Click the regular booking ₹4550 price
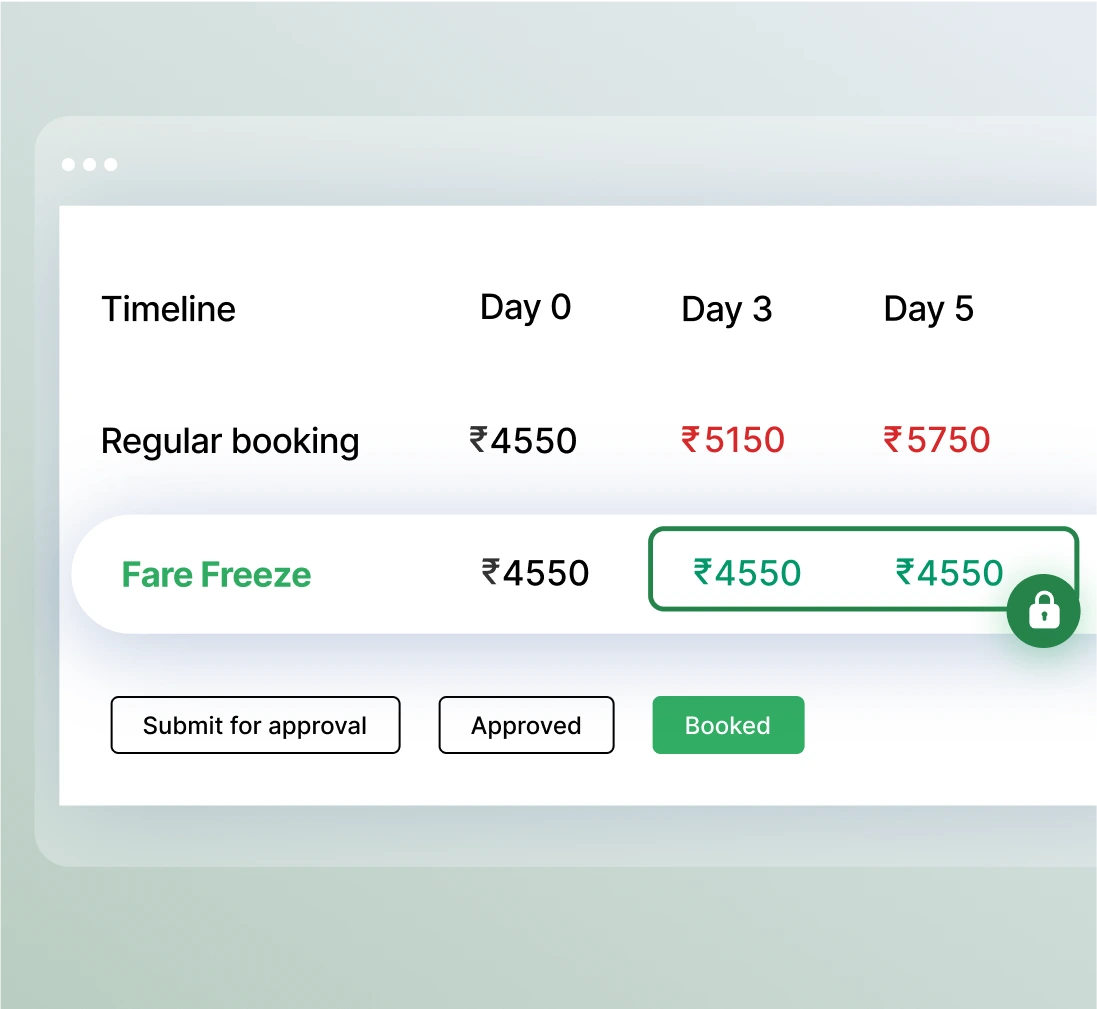The image size is (1097, 1009). pyautogui.click(x=523, y=440)
